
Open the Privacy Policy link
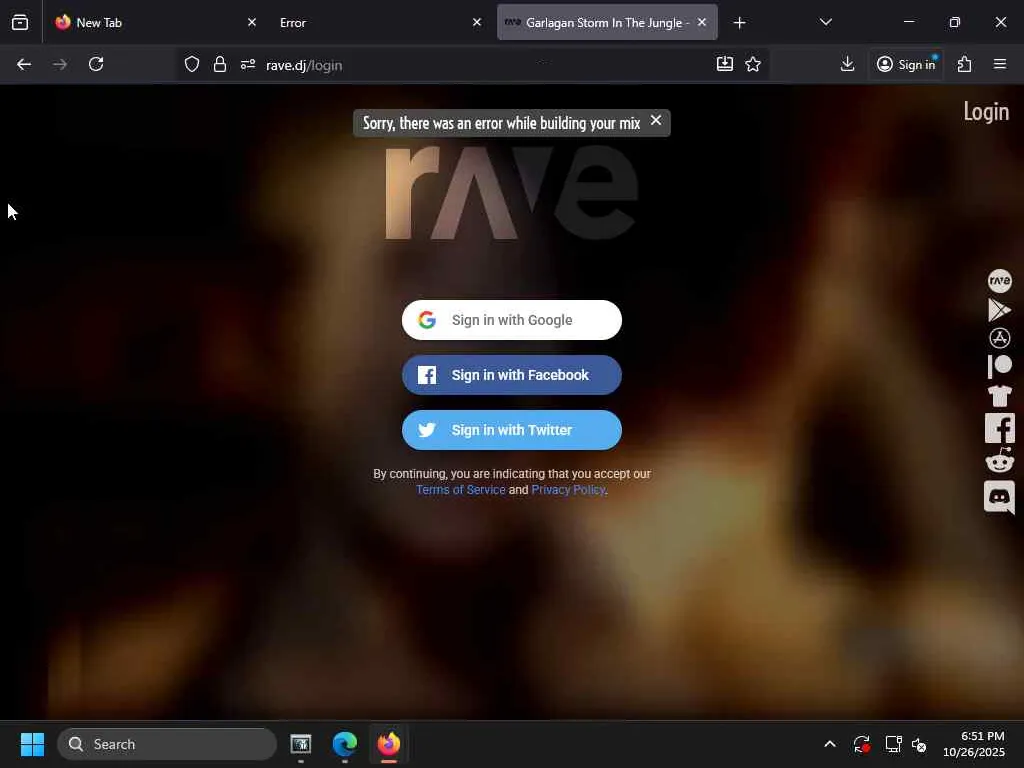(568, 490)
